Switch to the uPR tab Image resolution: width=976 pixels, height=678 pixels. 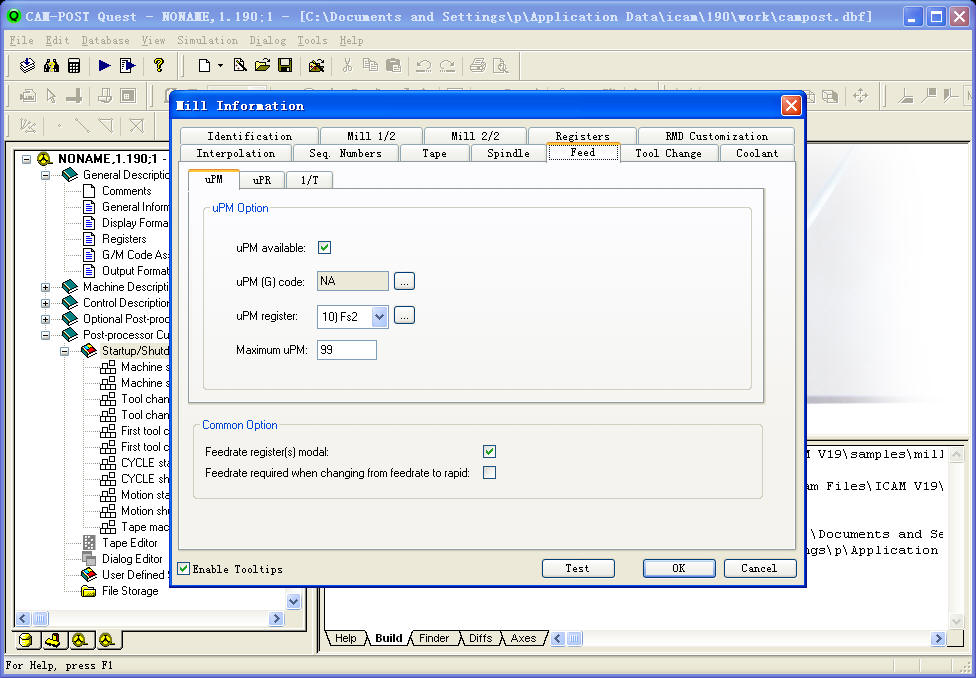[261, 180]
